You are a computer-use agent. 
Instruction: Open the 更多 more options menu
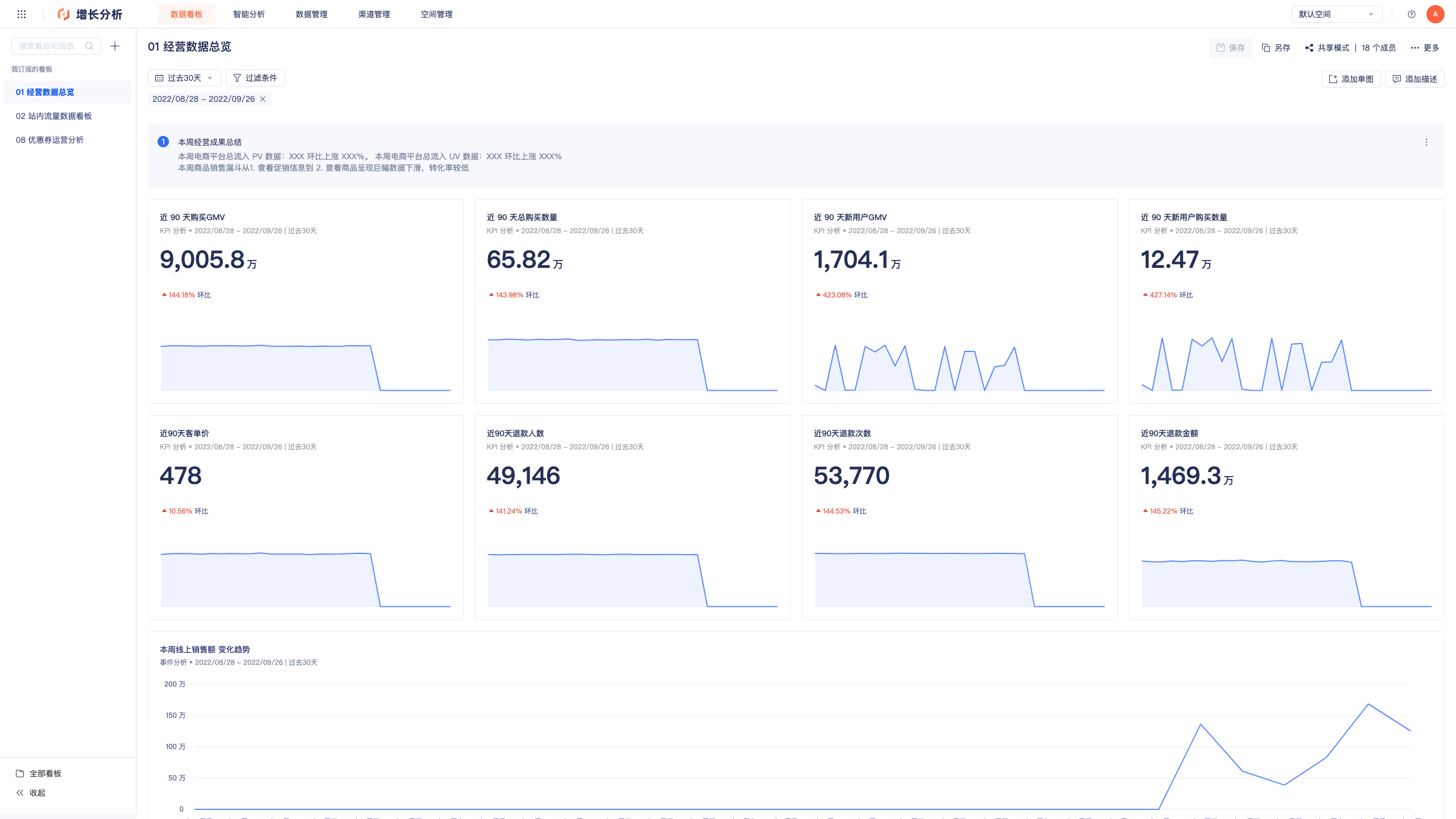1425,48
